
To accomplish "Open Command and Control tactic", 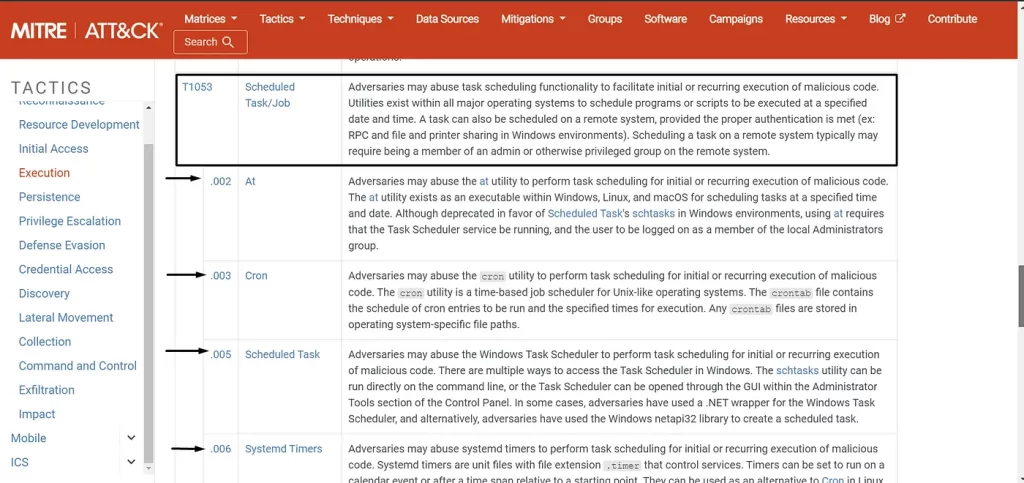I will pos(78,366).
